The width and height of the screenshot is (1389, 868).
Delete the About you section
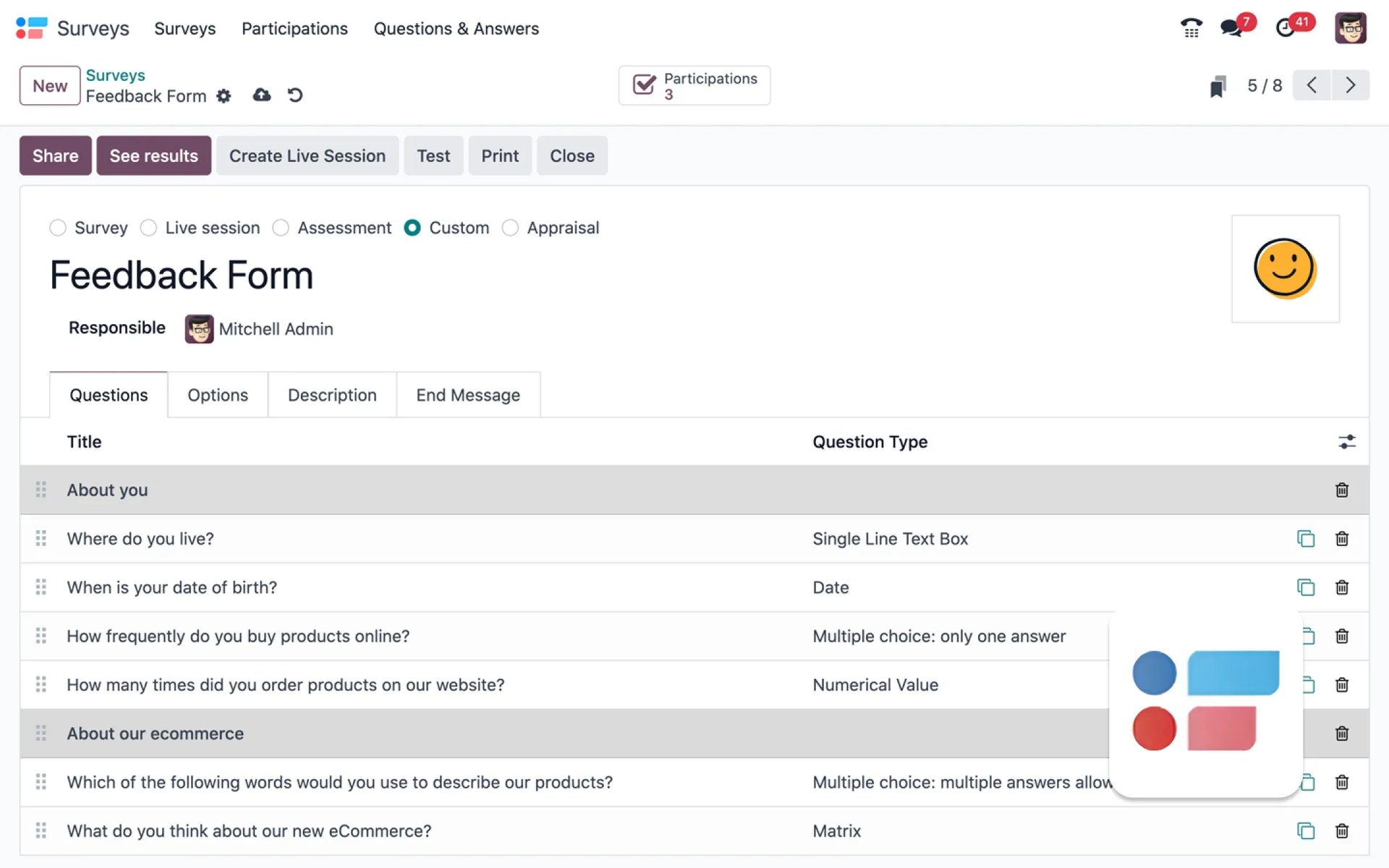coord(1342,490)
